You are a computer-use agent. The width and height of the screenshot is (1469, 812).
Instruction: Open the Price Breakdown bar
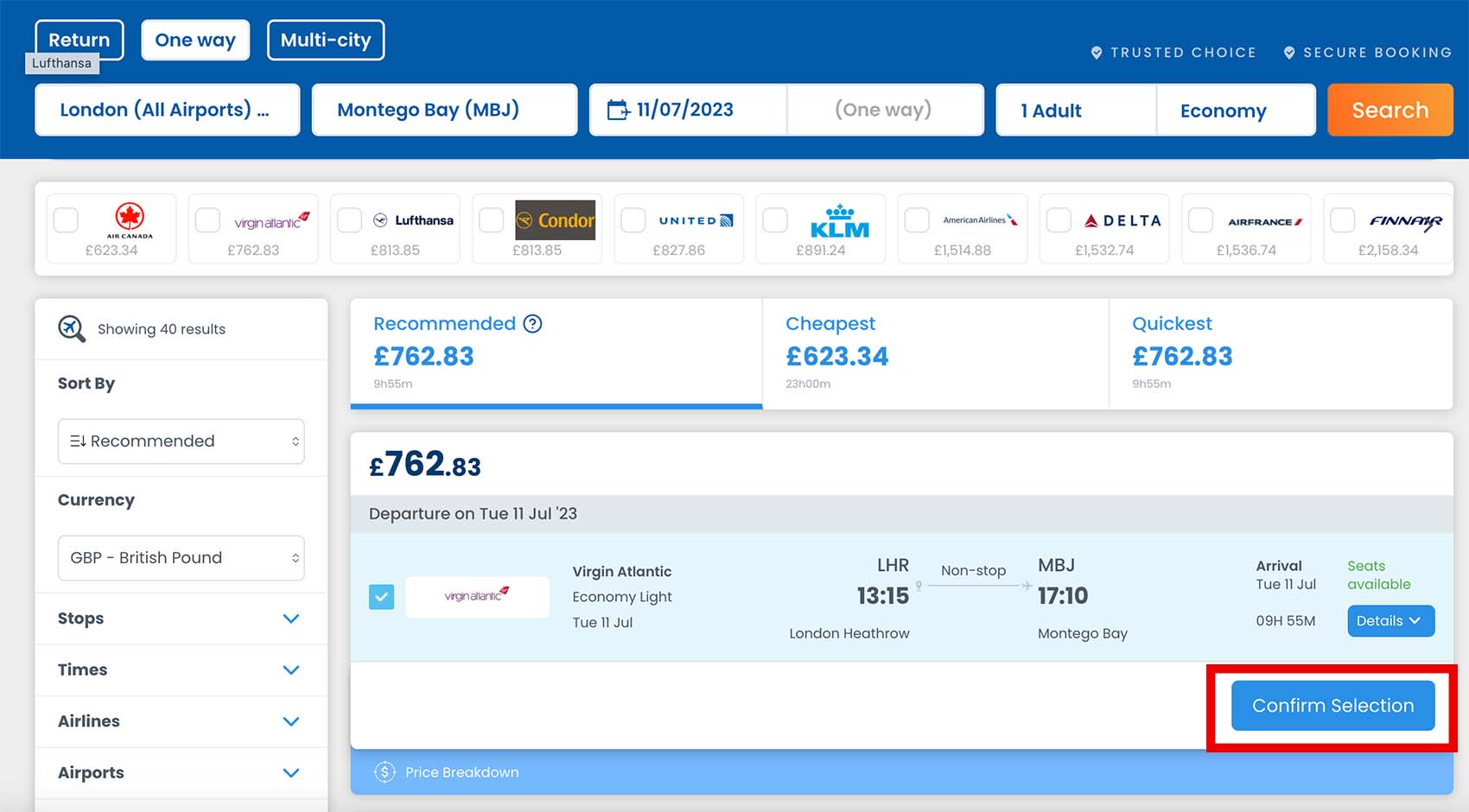901,772
